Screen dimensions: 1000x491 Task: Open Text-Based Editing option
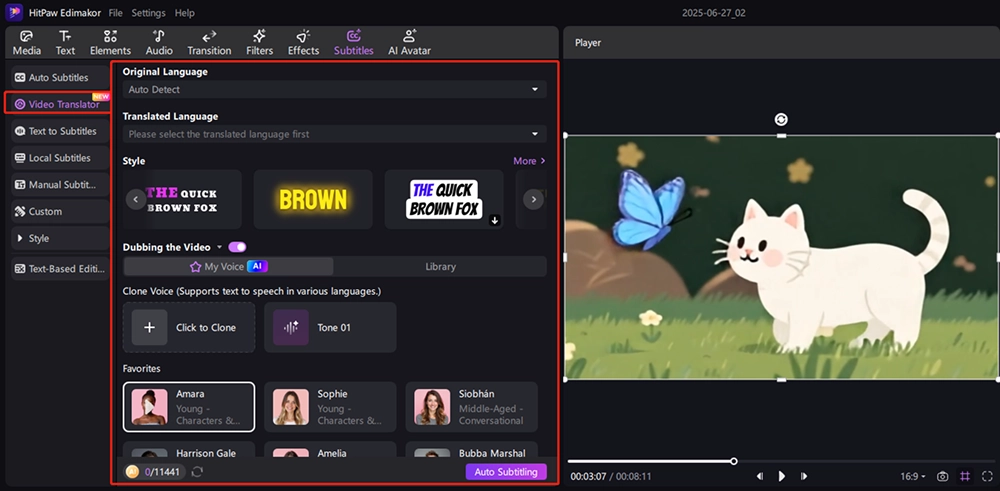point(60,268)
